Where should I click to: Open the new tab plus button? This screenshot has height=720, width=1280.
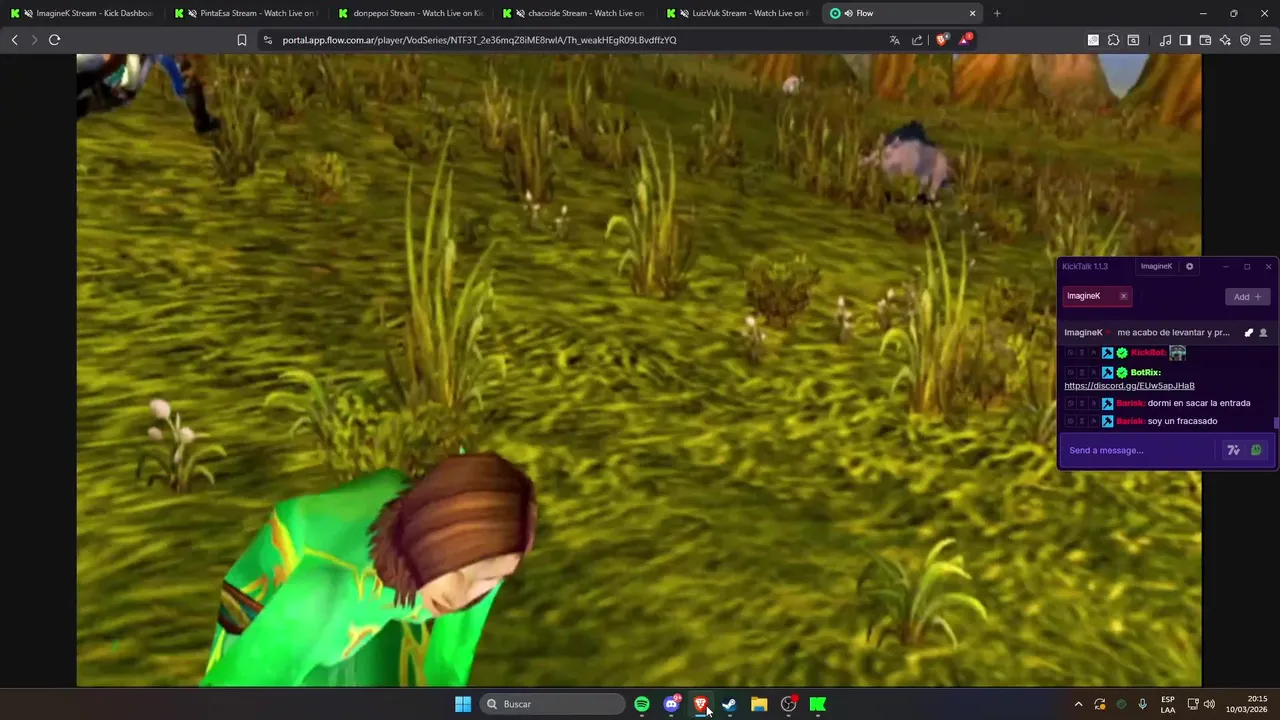(x=997, y=13)
